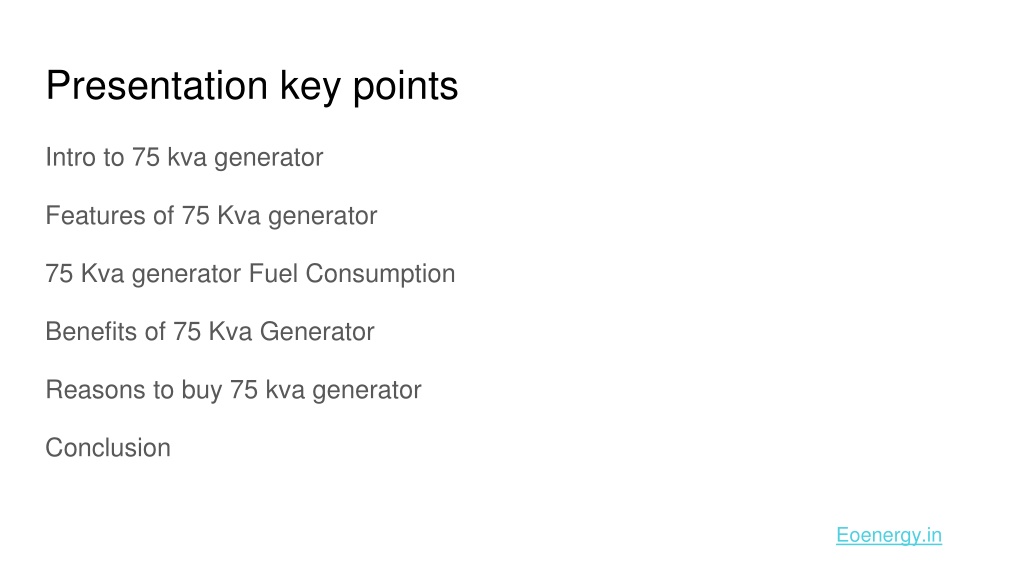
Task: Click the 'Reasons to buy 75 kva generator' line
Action: 233,391
